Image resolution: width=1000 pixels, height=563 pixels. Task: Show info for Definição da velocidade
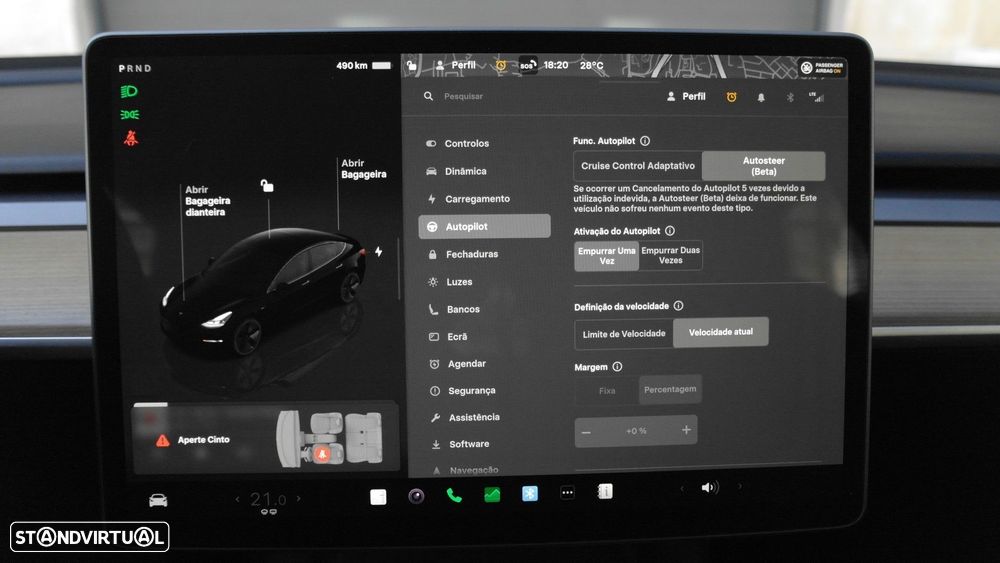[x=679, y=306]
